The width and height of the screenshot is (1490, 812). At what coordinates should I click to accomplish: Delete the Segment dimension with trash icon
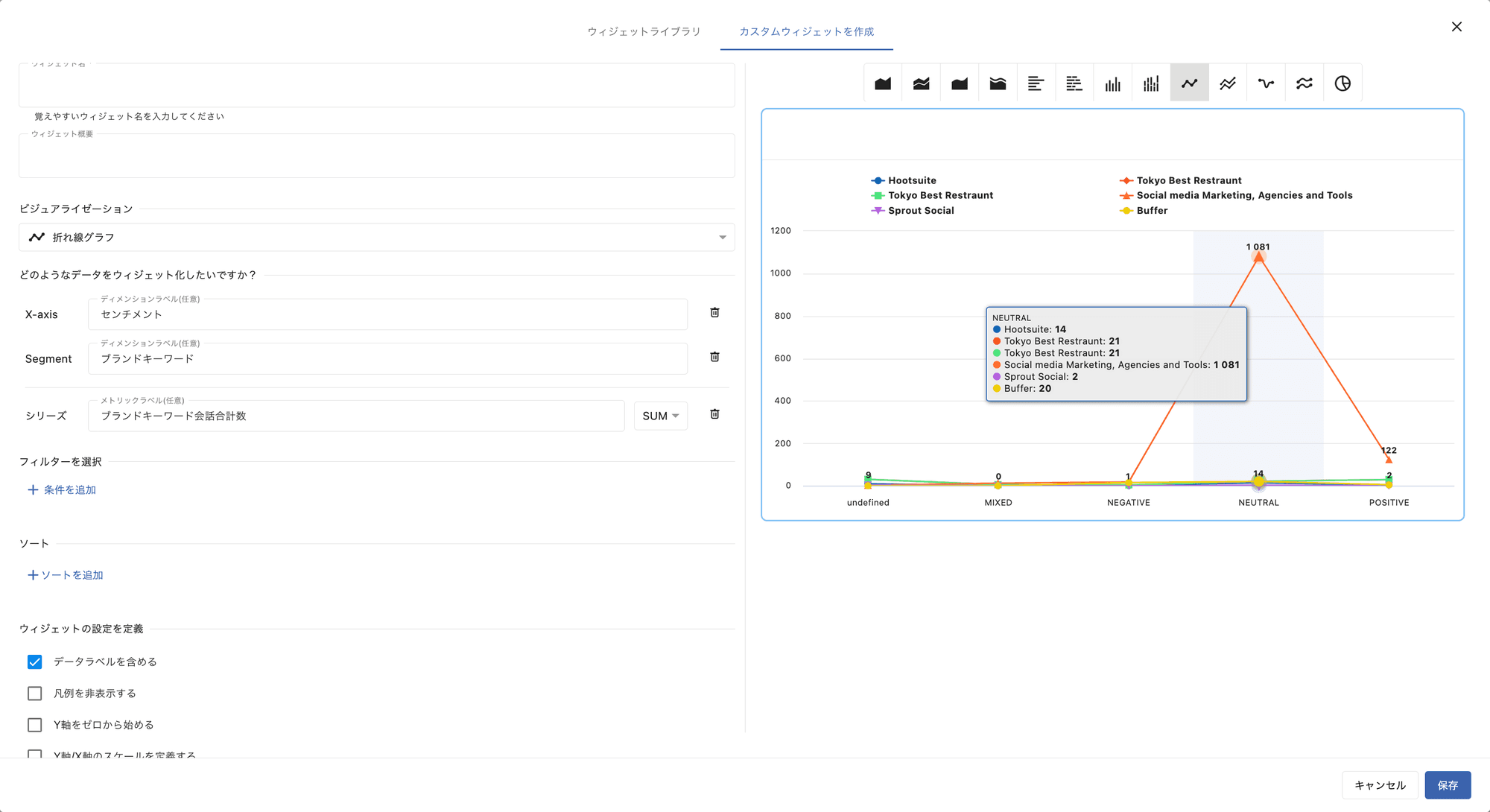coord(714,358)
